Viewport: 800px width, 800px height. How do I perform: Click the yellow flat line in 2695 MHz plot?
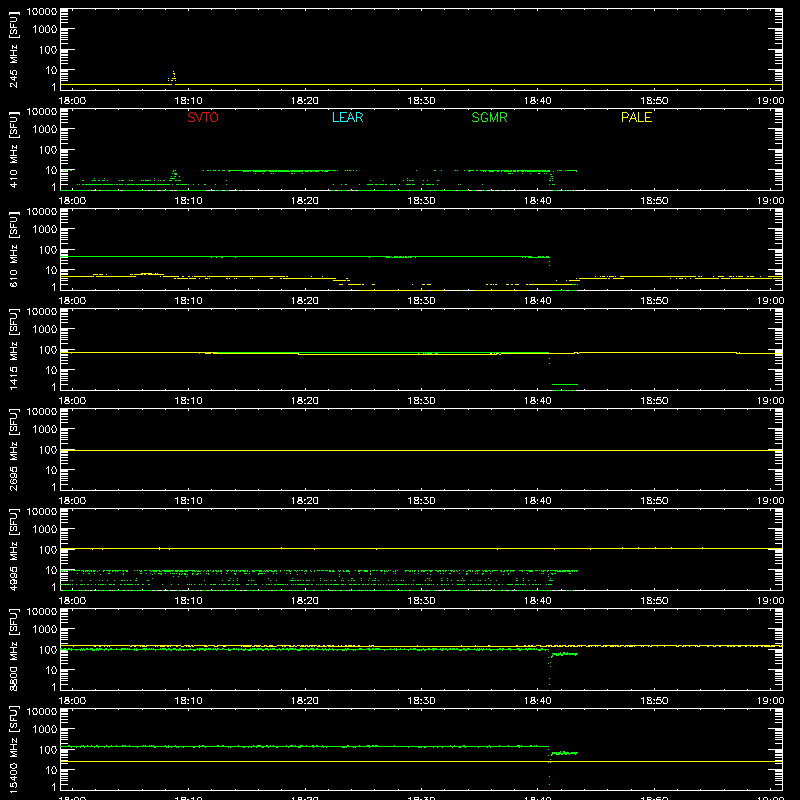(421, 451)
